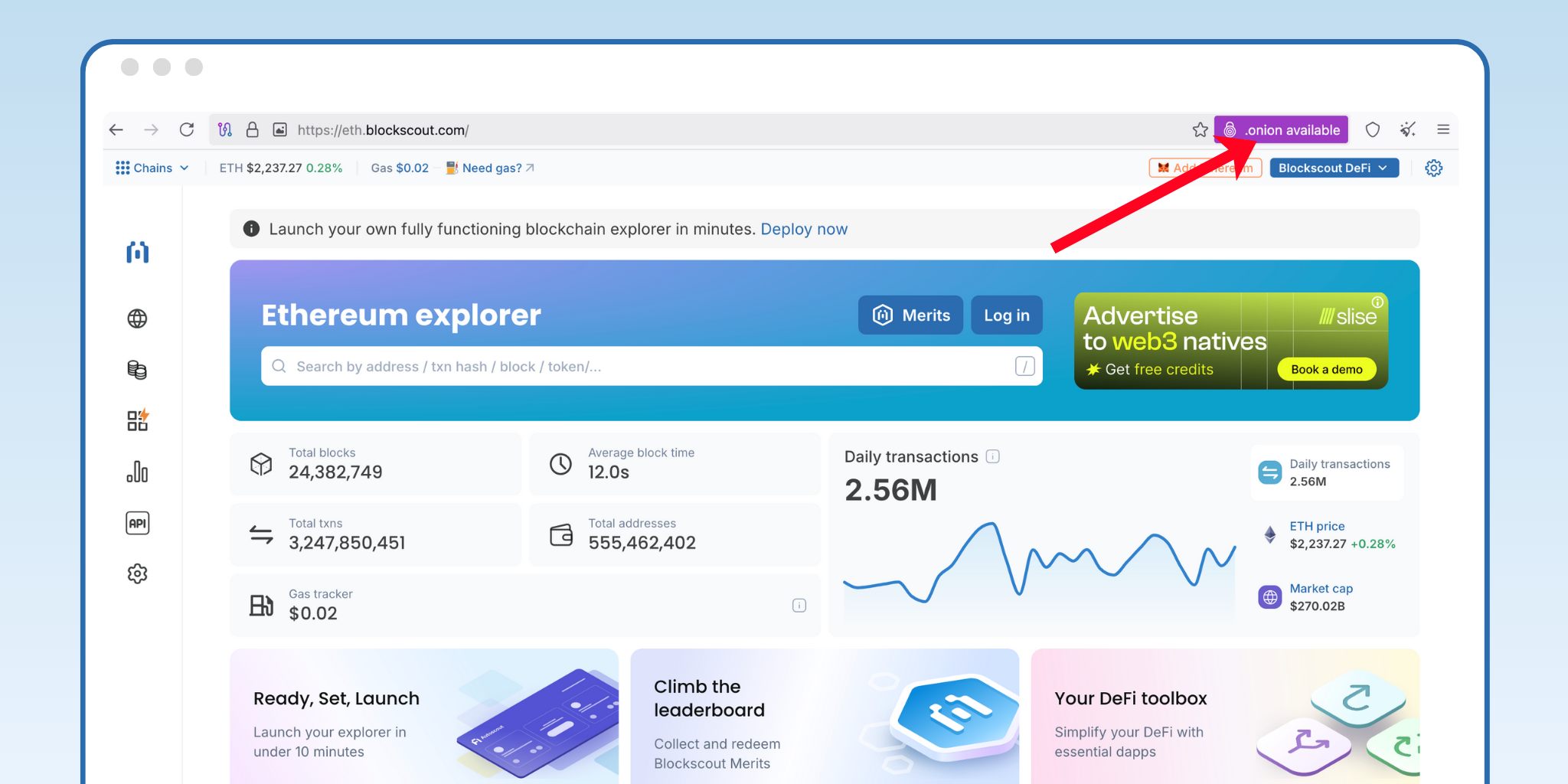Open the API sidebar icon

pyautogui.click(x=137, y=523)
